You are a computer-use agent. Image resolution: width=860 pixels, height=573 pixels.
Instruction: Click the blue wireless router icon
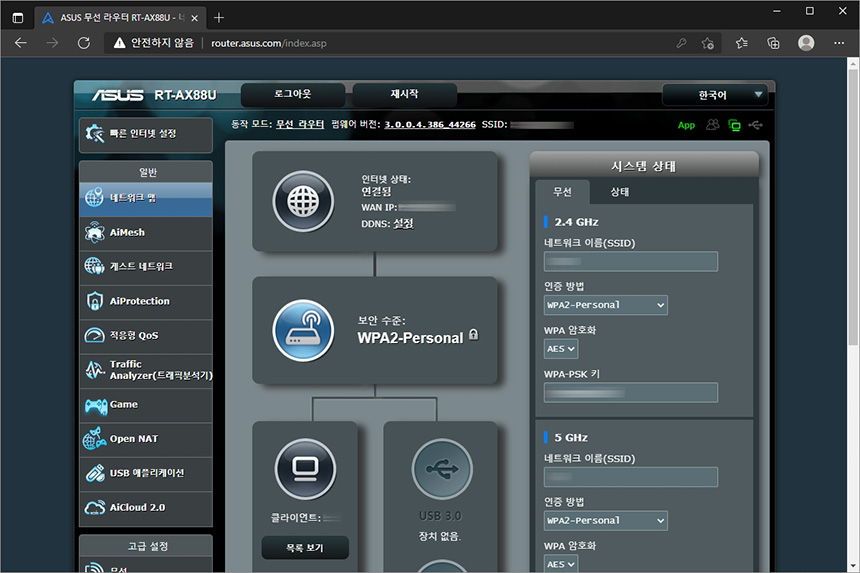pyautogui.click(x=303, y=331)
